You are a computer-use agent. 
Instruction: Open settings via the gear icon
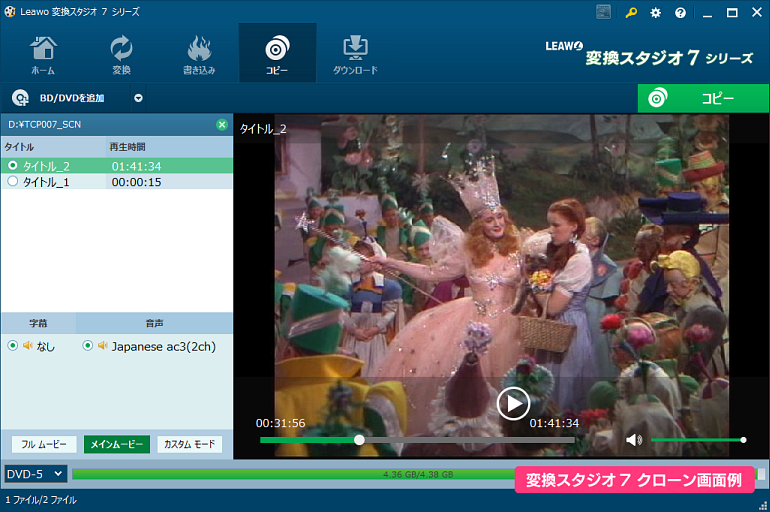pos(656,13)
